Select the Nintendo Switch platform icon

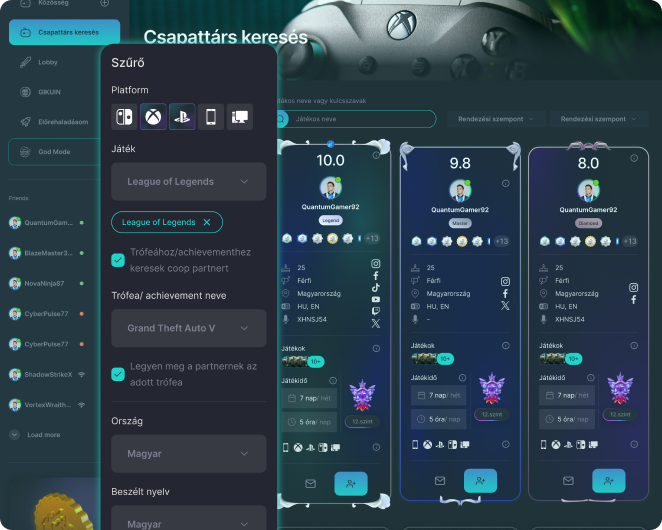125,117
